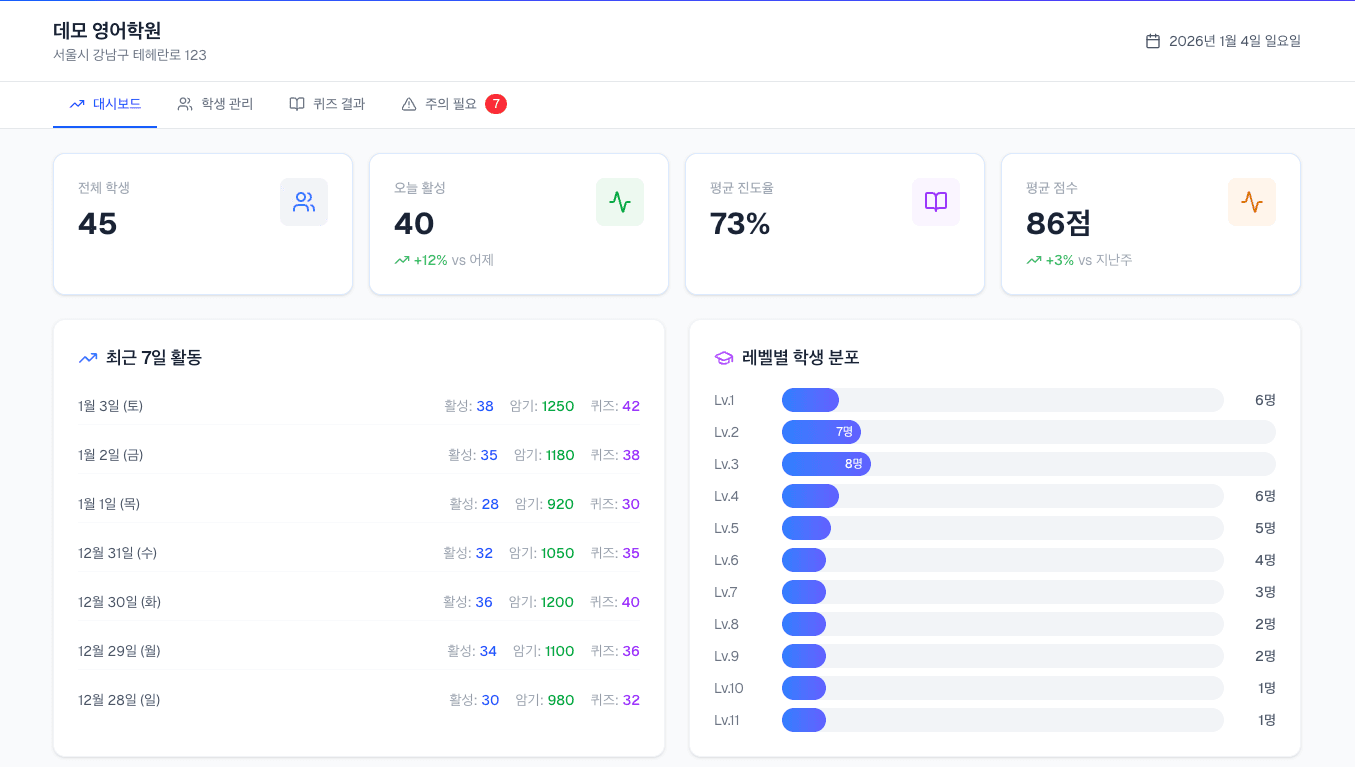Click the Lv.1 progress bar
This screenshot has width=1355, height=767.
[810, 399]
